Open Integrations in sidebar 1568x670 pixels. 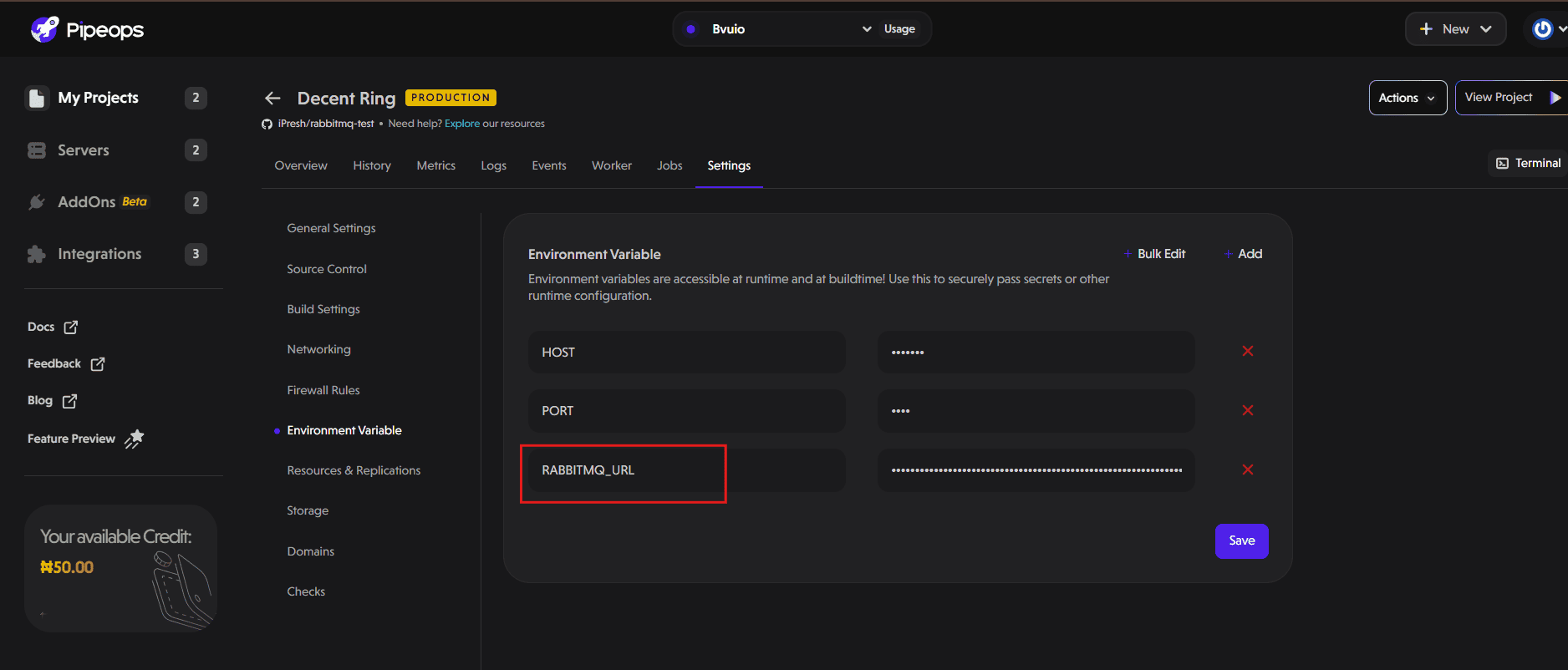[99, 254]
